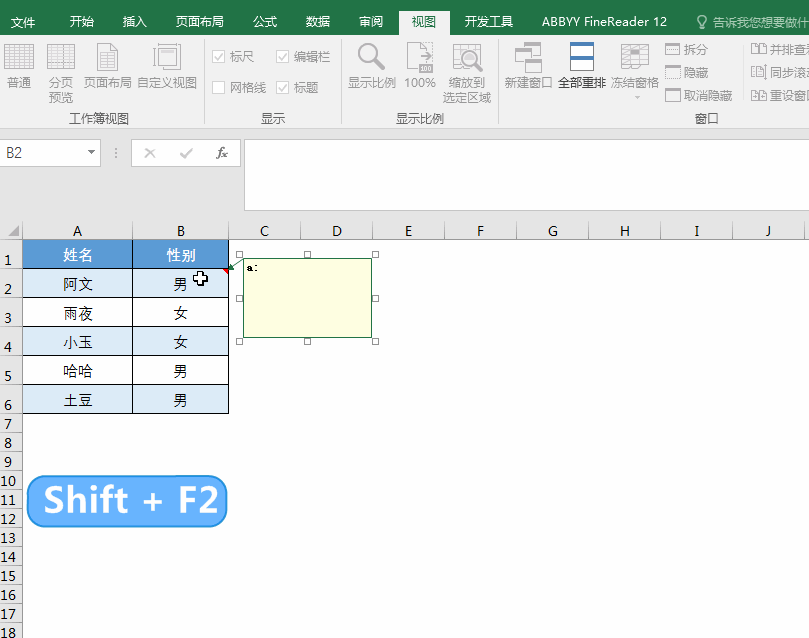Screen dimensions: 809x638
Task: Reset zoom to 100%
Action: click(x=419, y=66)
